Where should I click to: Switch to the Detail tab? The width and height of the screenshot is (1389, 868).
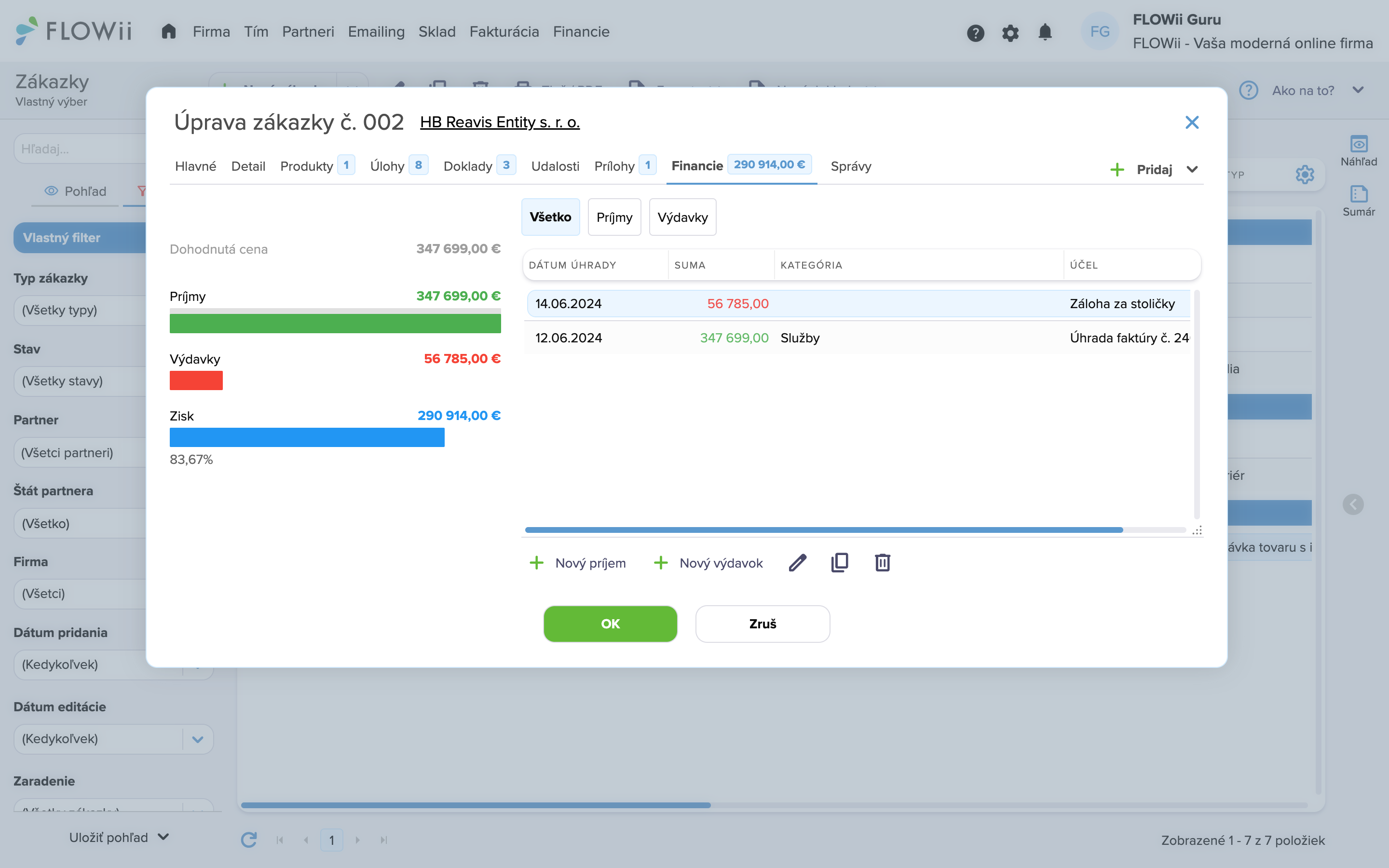(x=248, y=166)
